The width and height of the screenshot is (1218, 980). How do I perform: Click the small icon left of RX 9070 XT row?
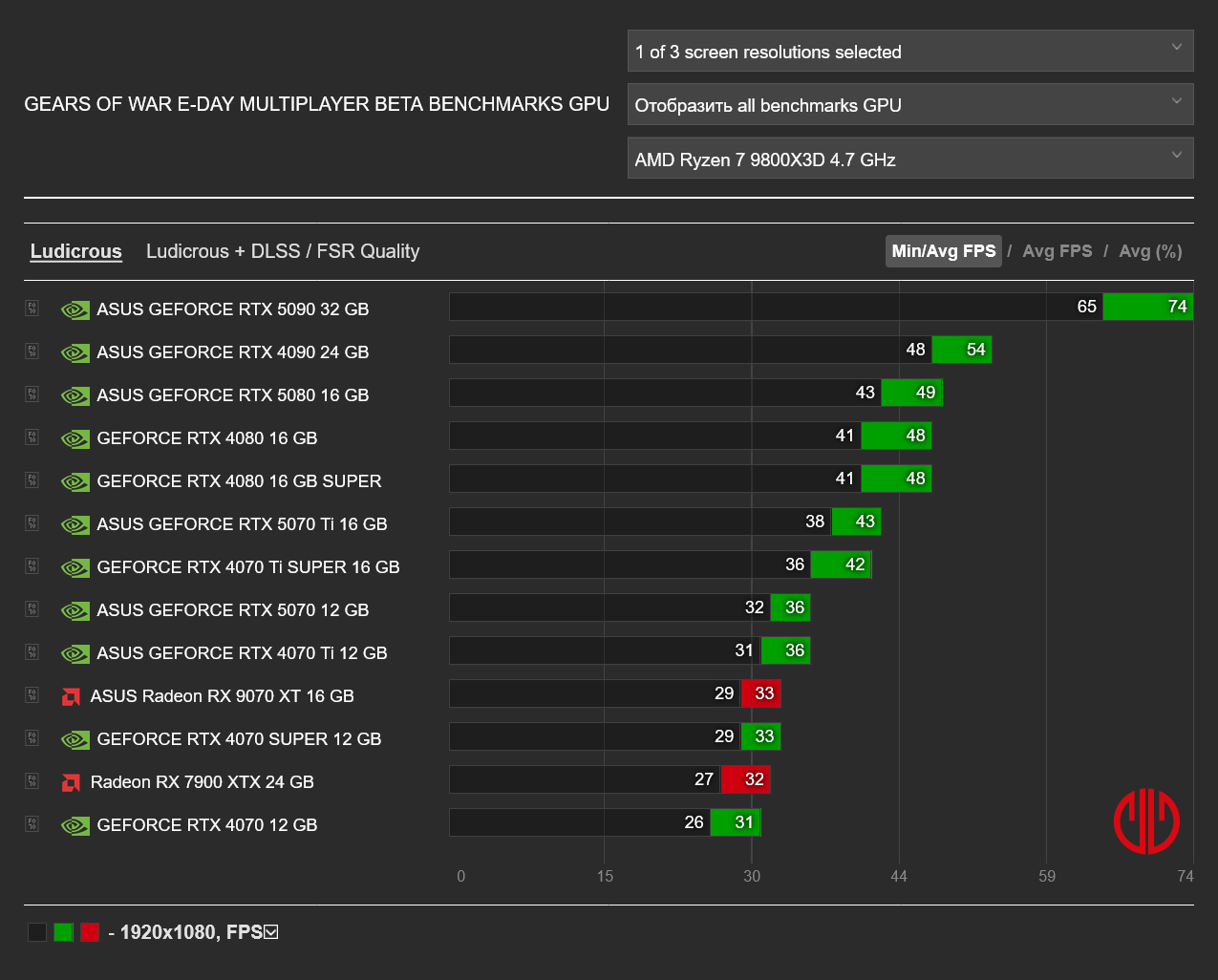pos(32,694)
